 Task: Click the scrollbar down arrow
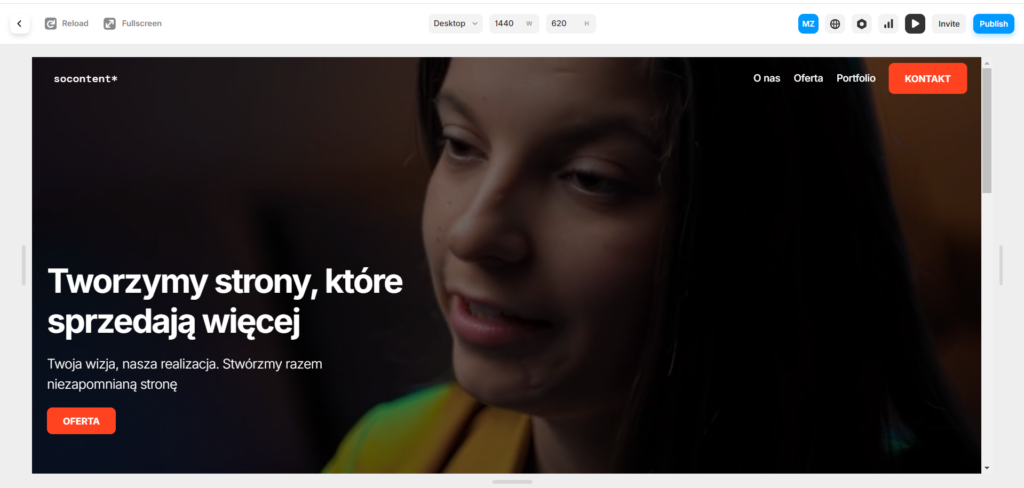pyautogui.click(x=987, y=468)
